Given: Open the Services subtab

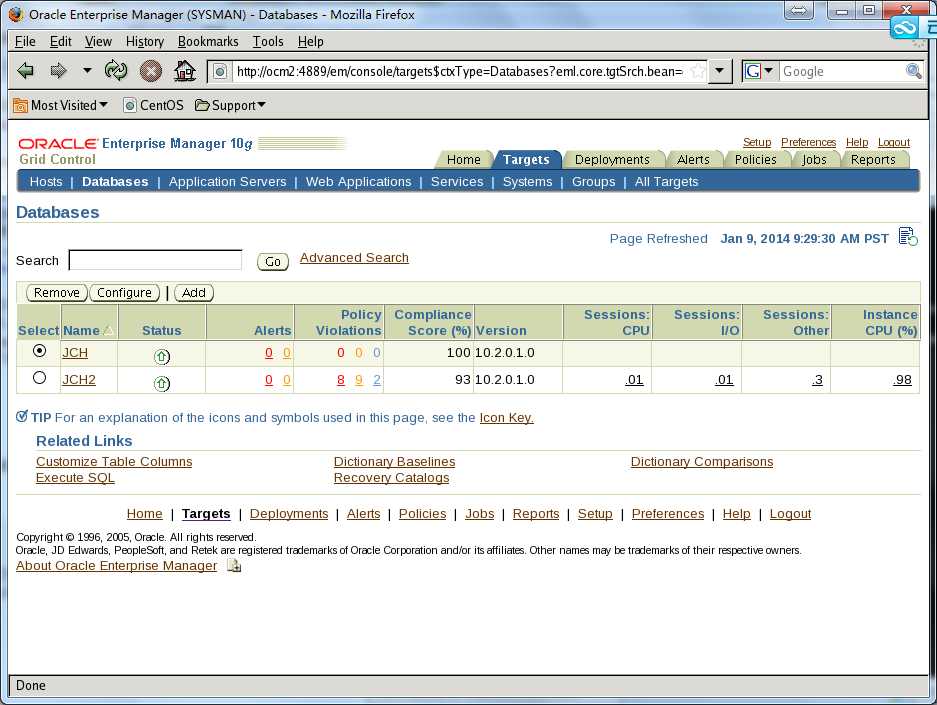Looking at the screenshot, I should 457,182.
